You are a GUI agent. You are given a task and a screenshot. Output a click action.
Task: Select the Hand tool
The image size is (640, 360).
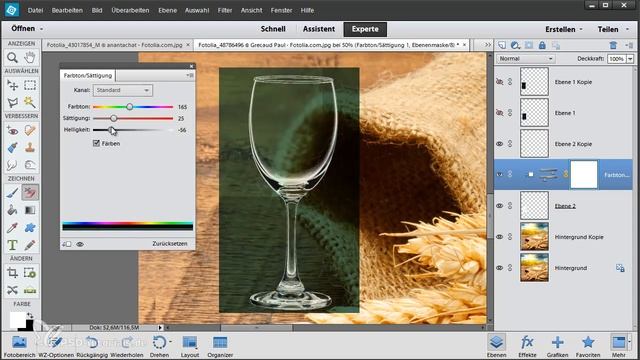coord(30,58)
